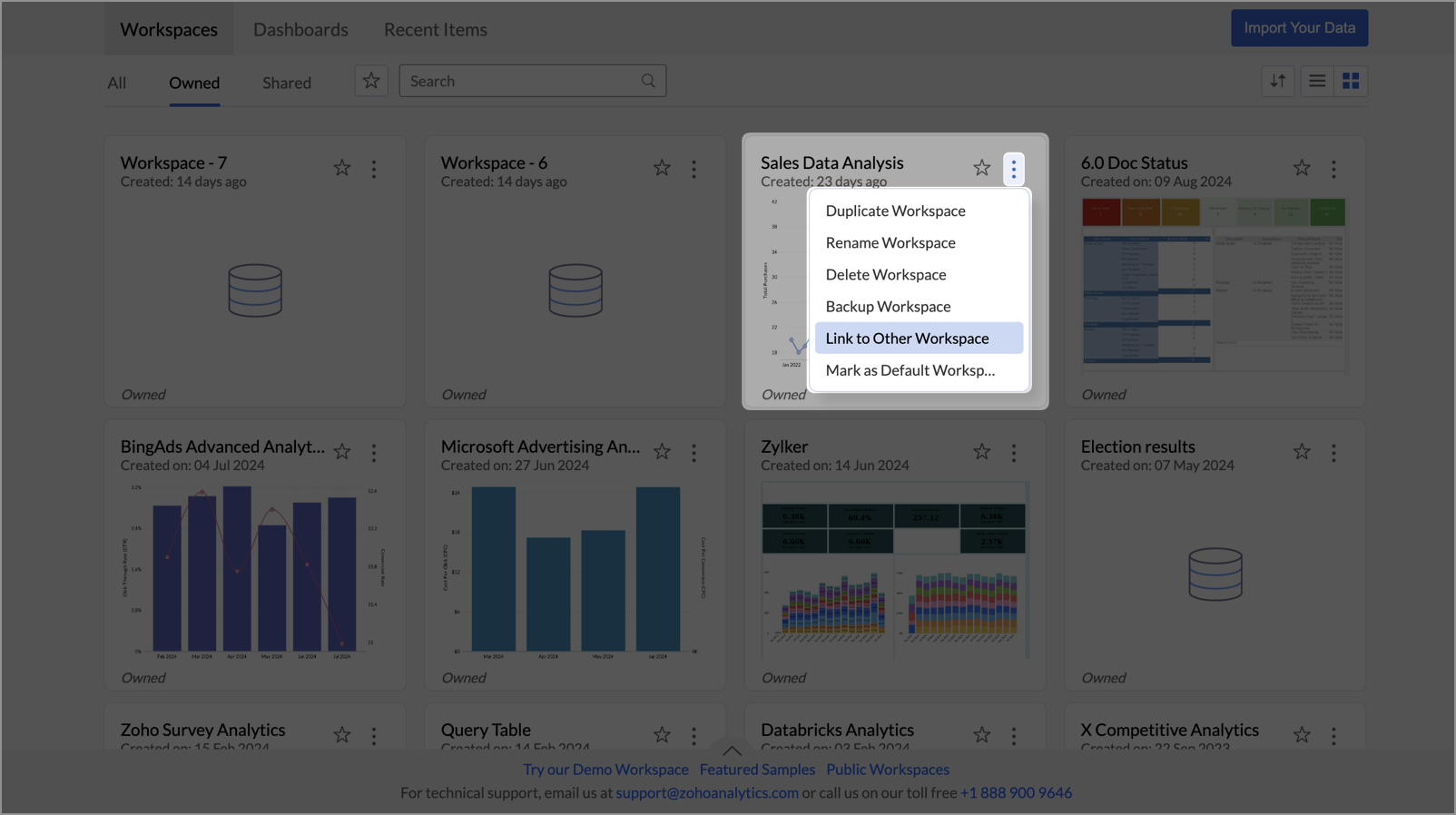The height and width of the screenshot is (815, 1456).
Task: Open the Election results three-dot menu
Action: pos(1333,452)
